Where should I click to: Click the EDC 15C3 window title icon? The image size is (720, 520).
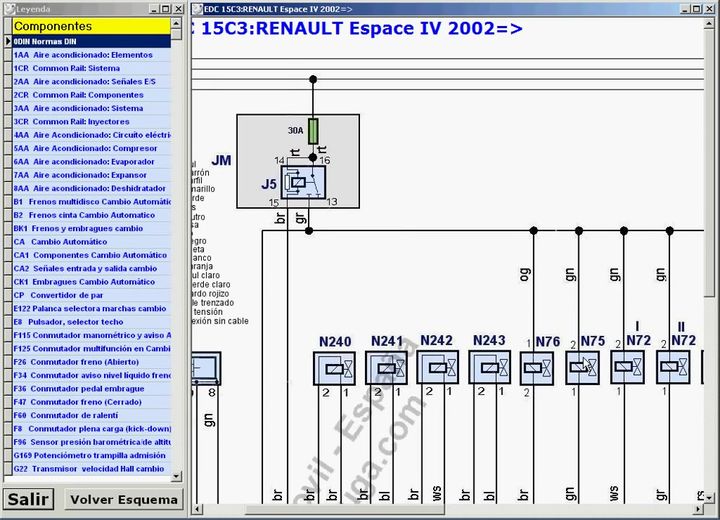point(197,9)
